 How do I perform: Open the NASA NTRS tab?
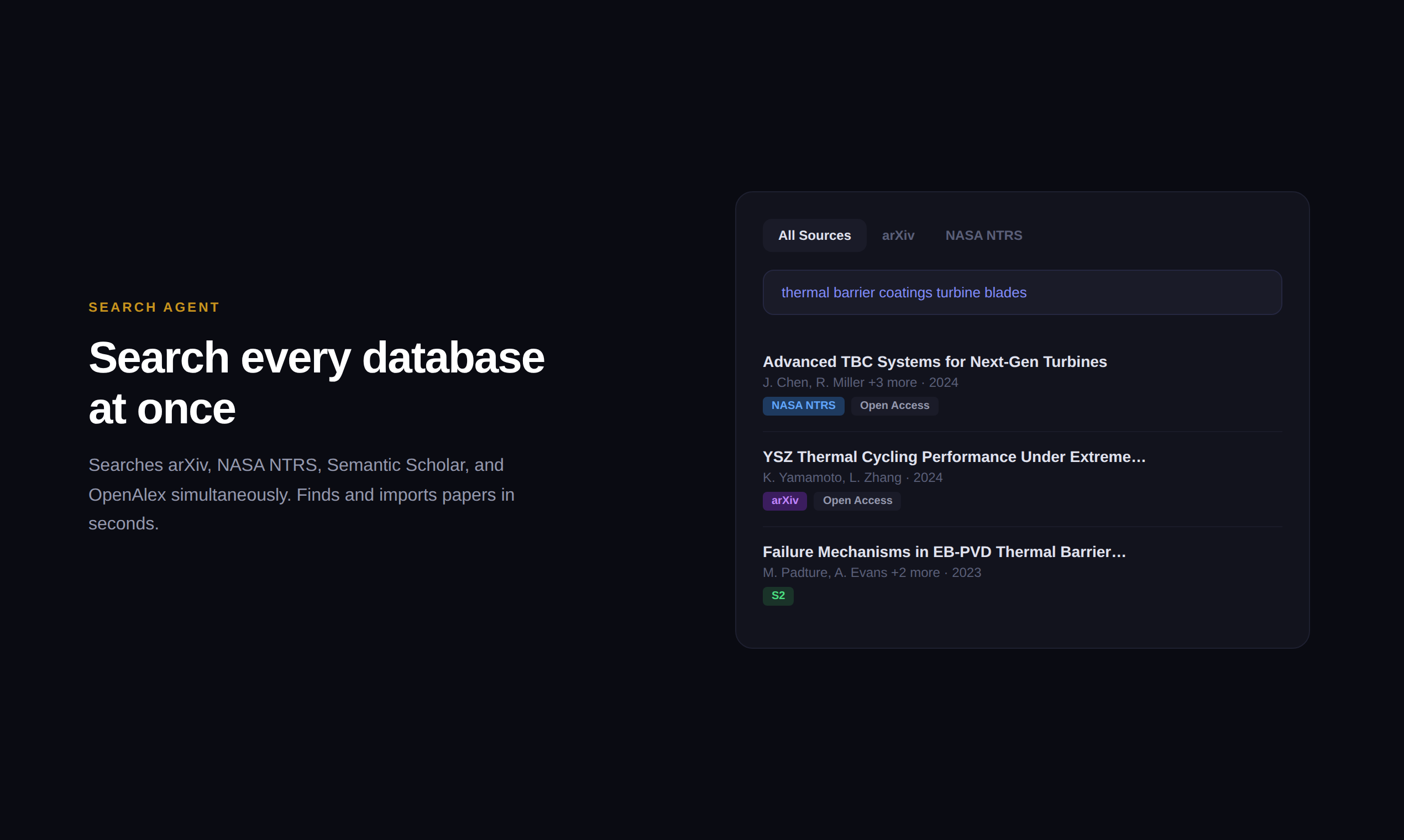(x=983, y=235)
